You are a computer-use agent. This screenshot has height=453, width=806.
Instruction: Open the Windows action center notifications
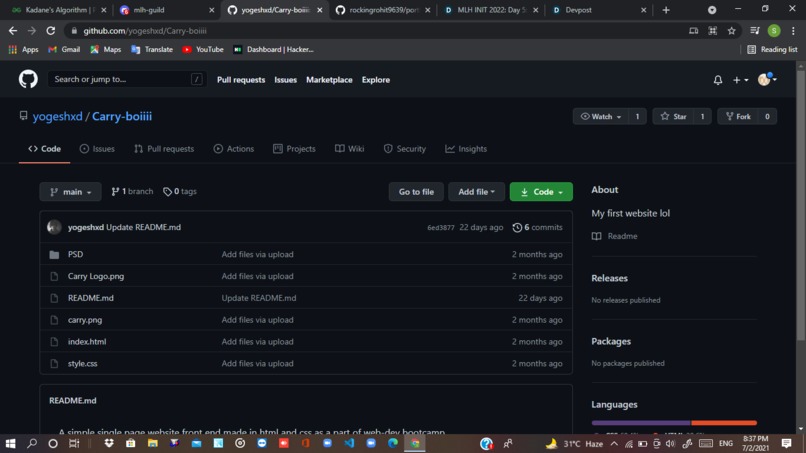coord(786,443)
